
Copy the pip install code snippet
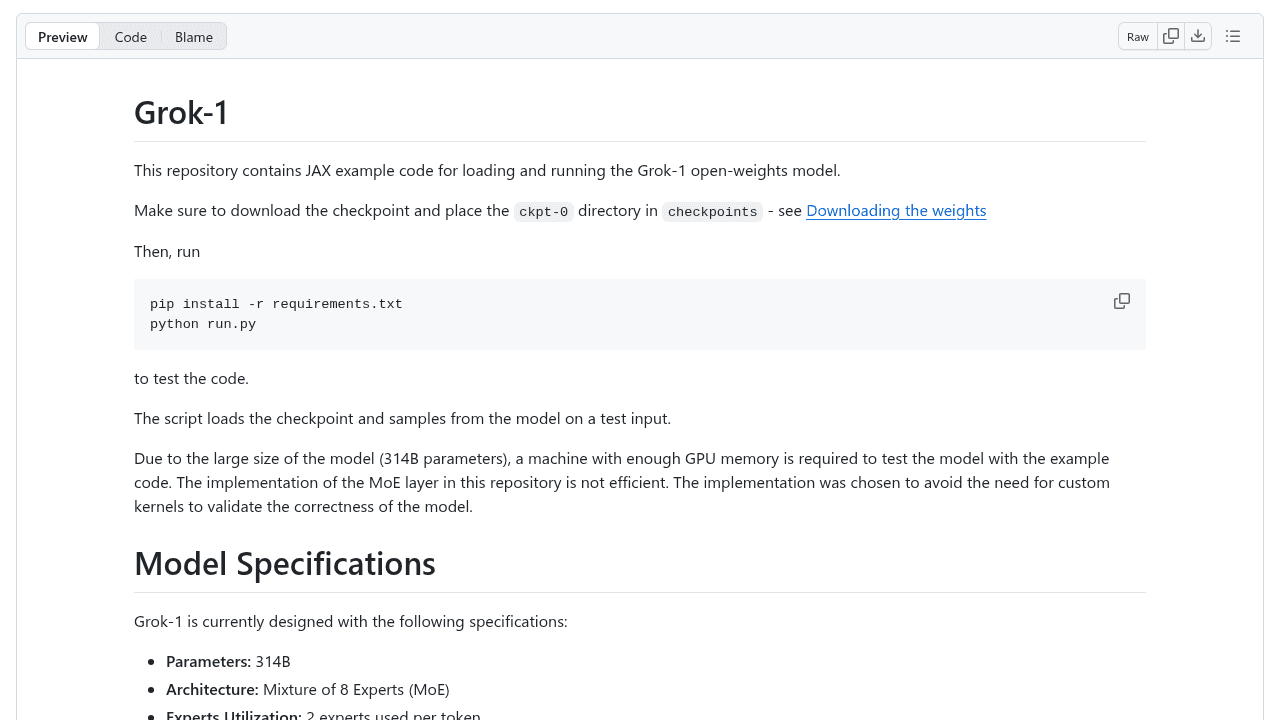pyautogui.click(x=1121, y=301)
